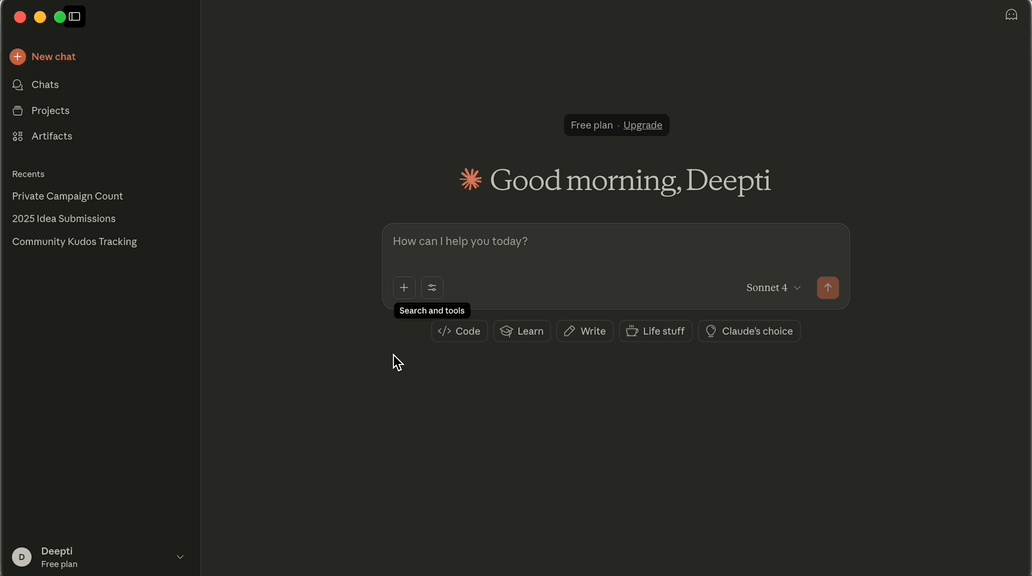Expand the Deepti account menu chevron
Image resolution: width=1032 pixels, height=576 pixels.
pos(180,557)
